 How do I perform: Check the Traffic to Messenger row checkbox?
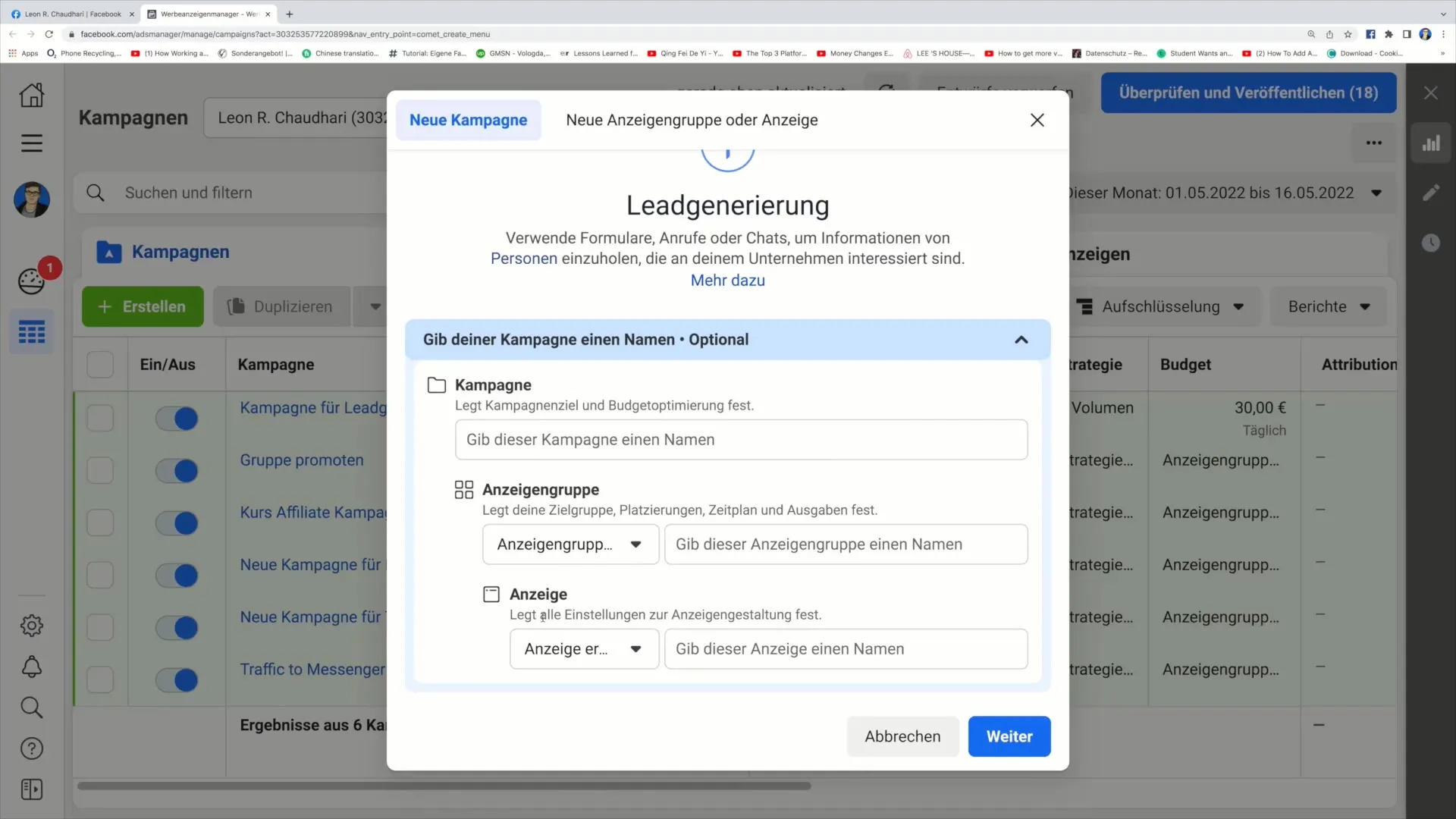pyautogui.click(x=100, y=680)
